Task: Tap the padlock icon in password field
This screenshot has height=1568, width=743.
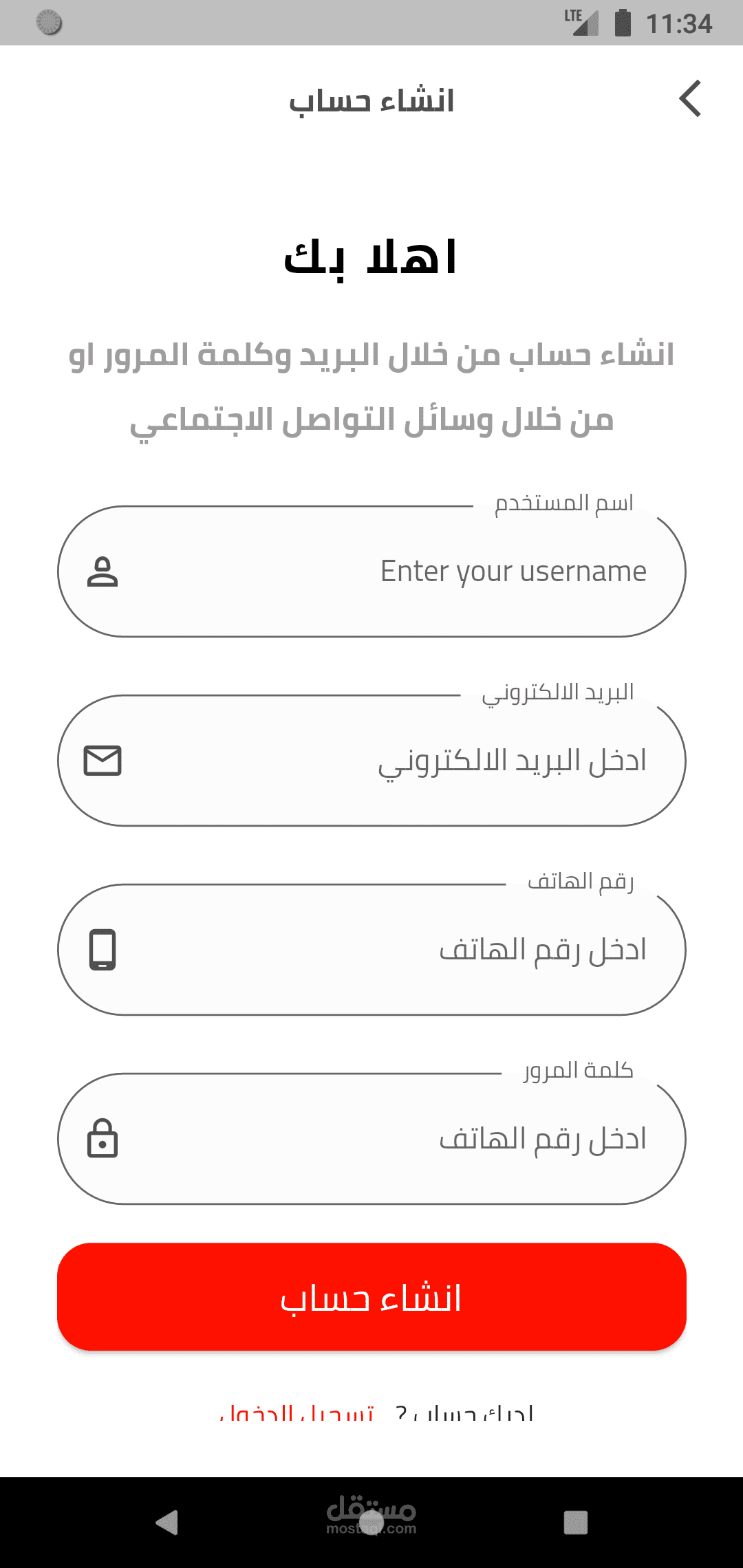Action: pyautogui.click(x=103, y=1139)
